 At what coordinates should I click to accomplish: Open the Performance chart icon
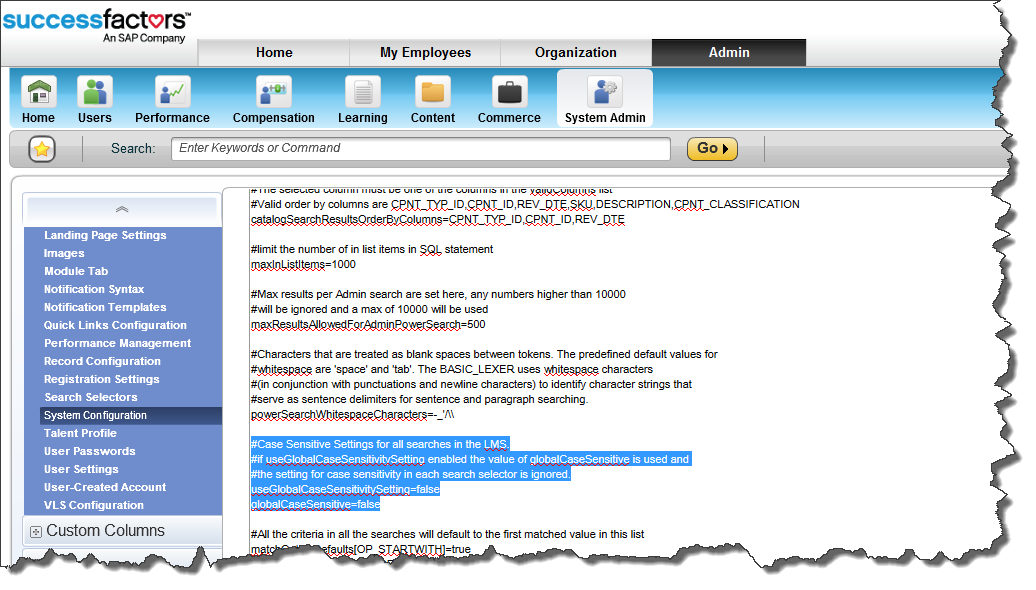tap(172, 92)
